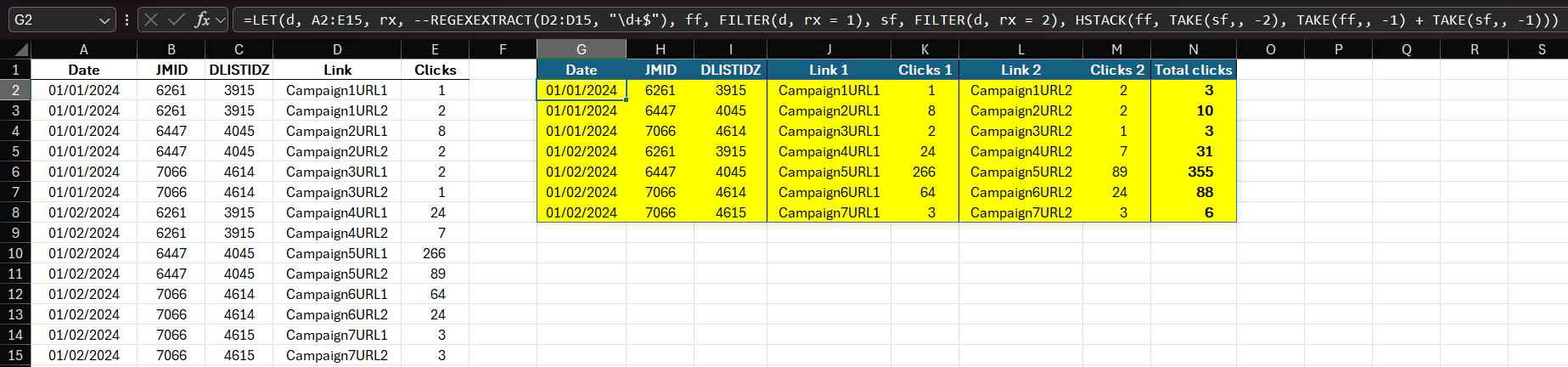The height and width of the screenshot is (367, 1568).
Task: Select cell A8 with date 01/02/2024
Action: click(x=84, y=212)
